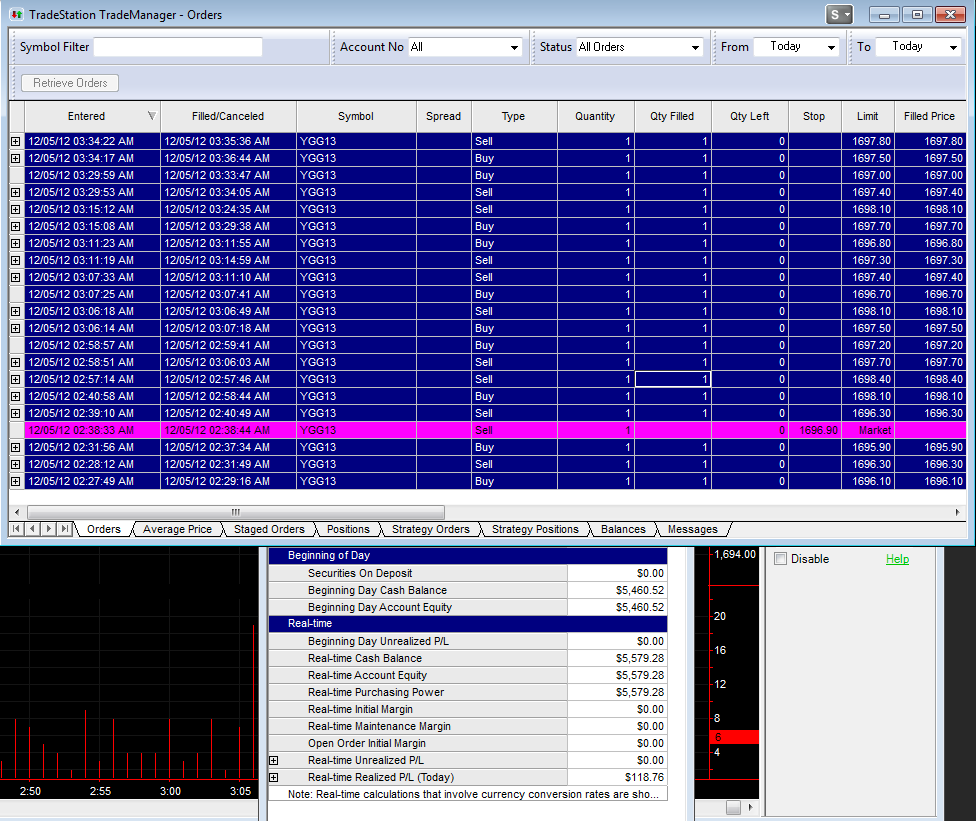The image size is (976, 821).
Task: Go to next tab navigation arrow
Action: (x=49, y=529)
